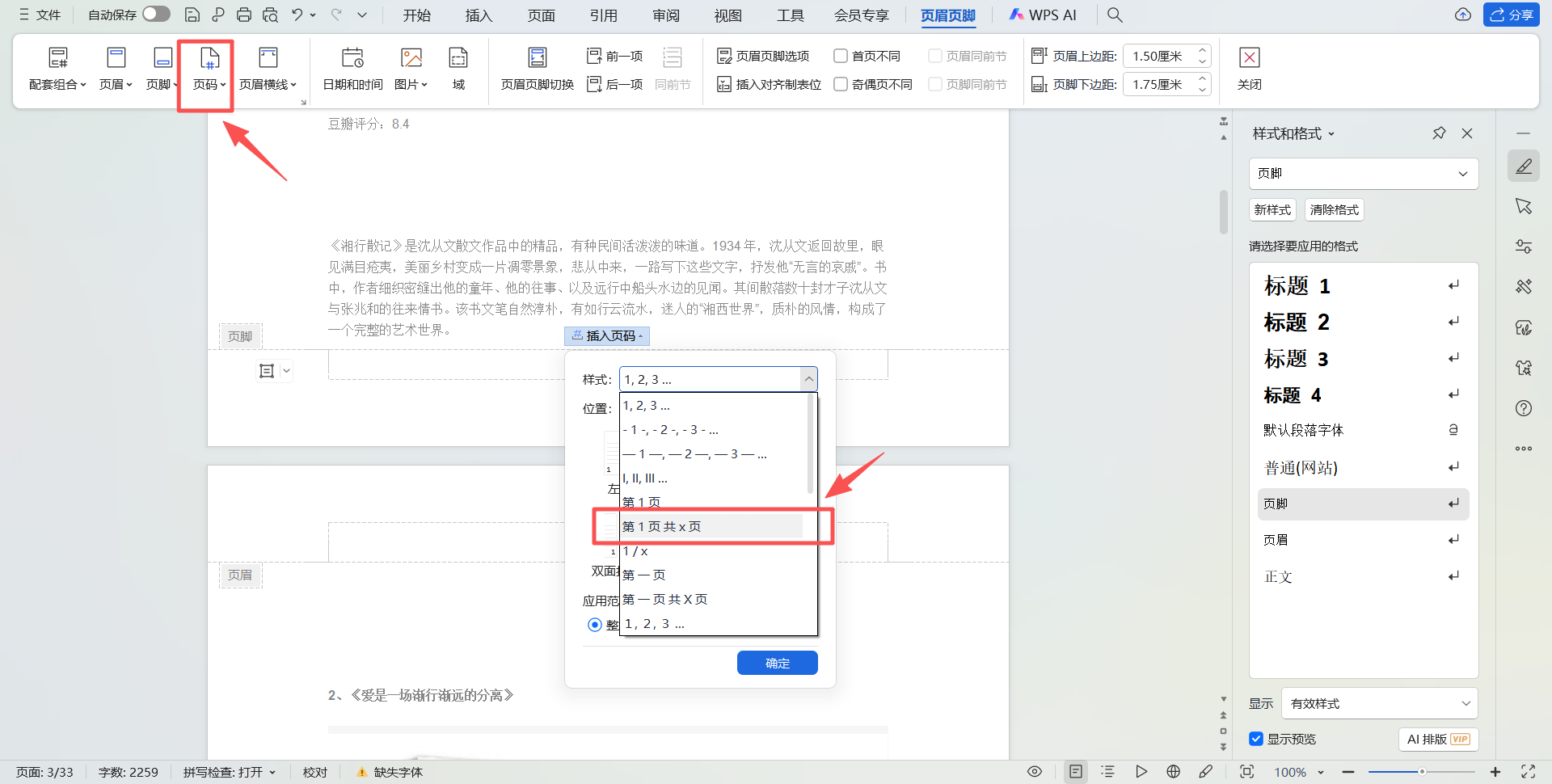Enter full screen view mode
Screen dimensions: 1552x784
point(1528,771)
